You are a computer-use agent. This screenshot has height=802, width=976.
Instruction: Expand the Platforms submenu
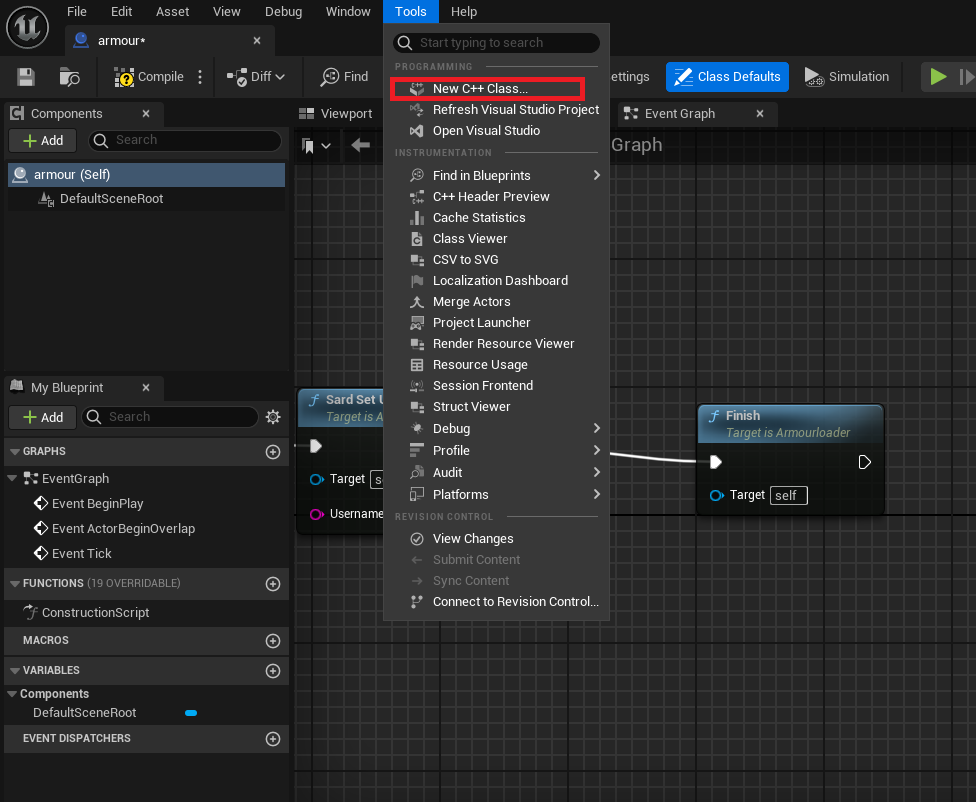coord(496,495)
